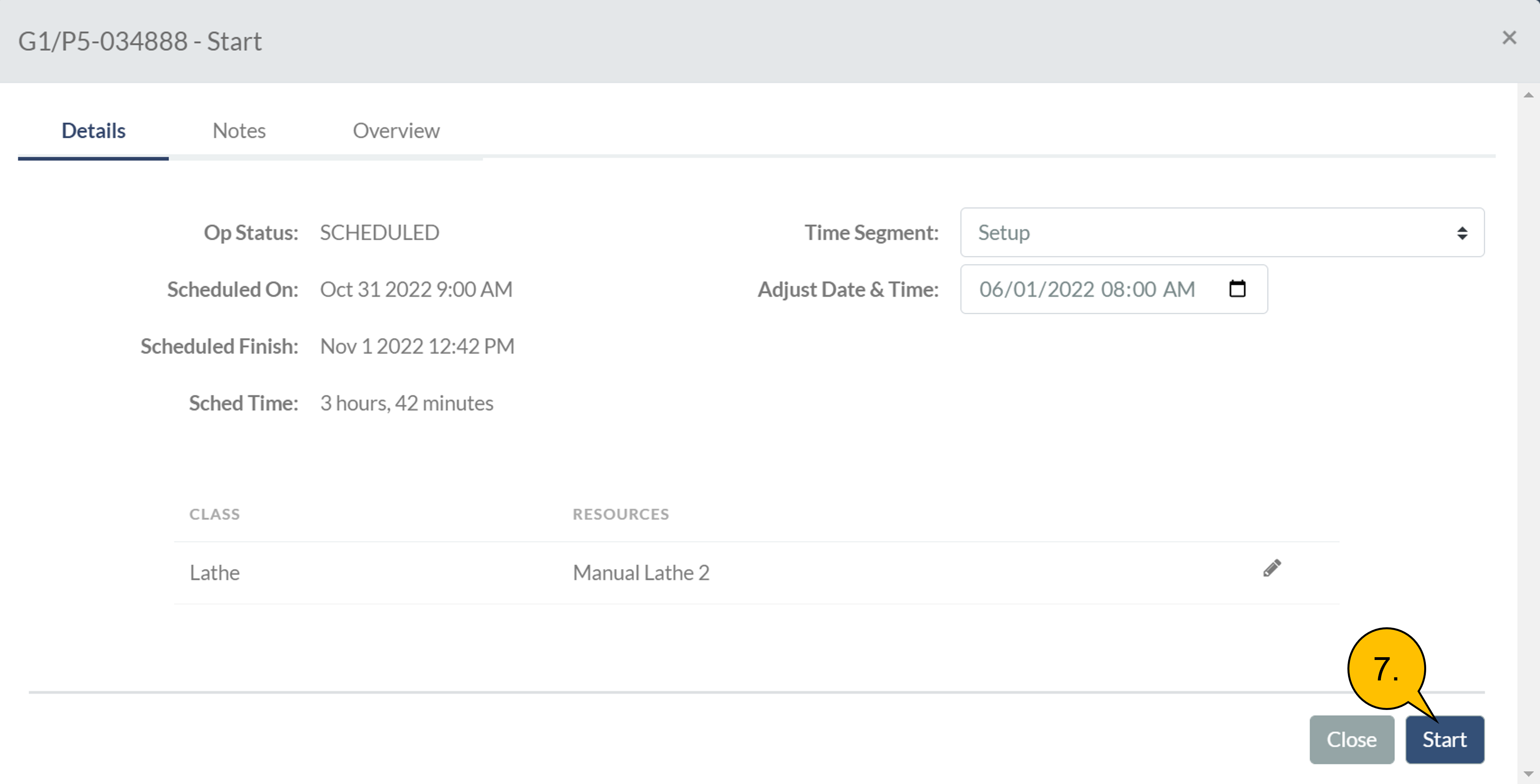Viewport: 1540px width, 784px height.
Task: Switch to the Notes tab
Action: click(x=239, y=130)
